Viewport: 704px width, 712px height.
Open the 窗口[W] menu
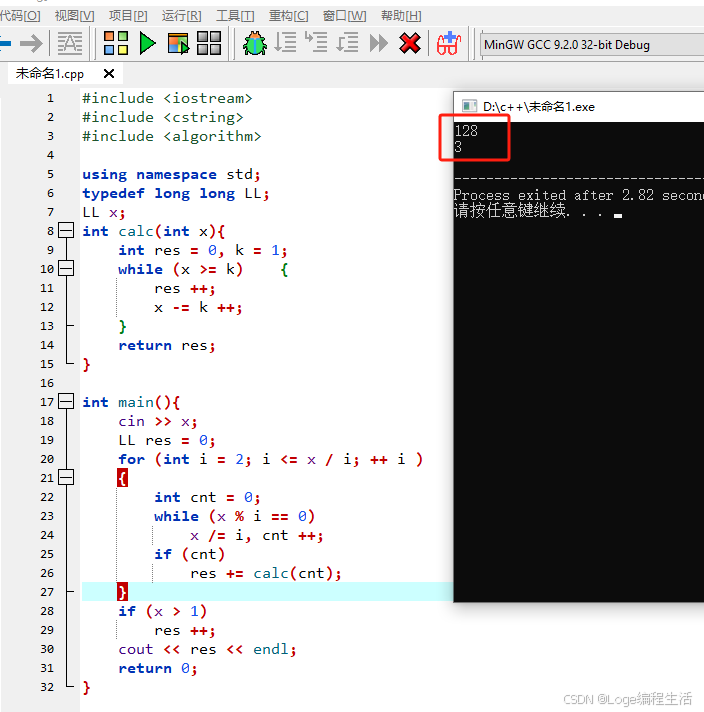(x=344, y=16)
